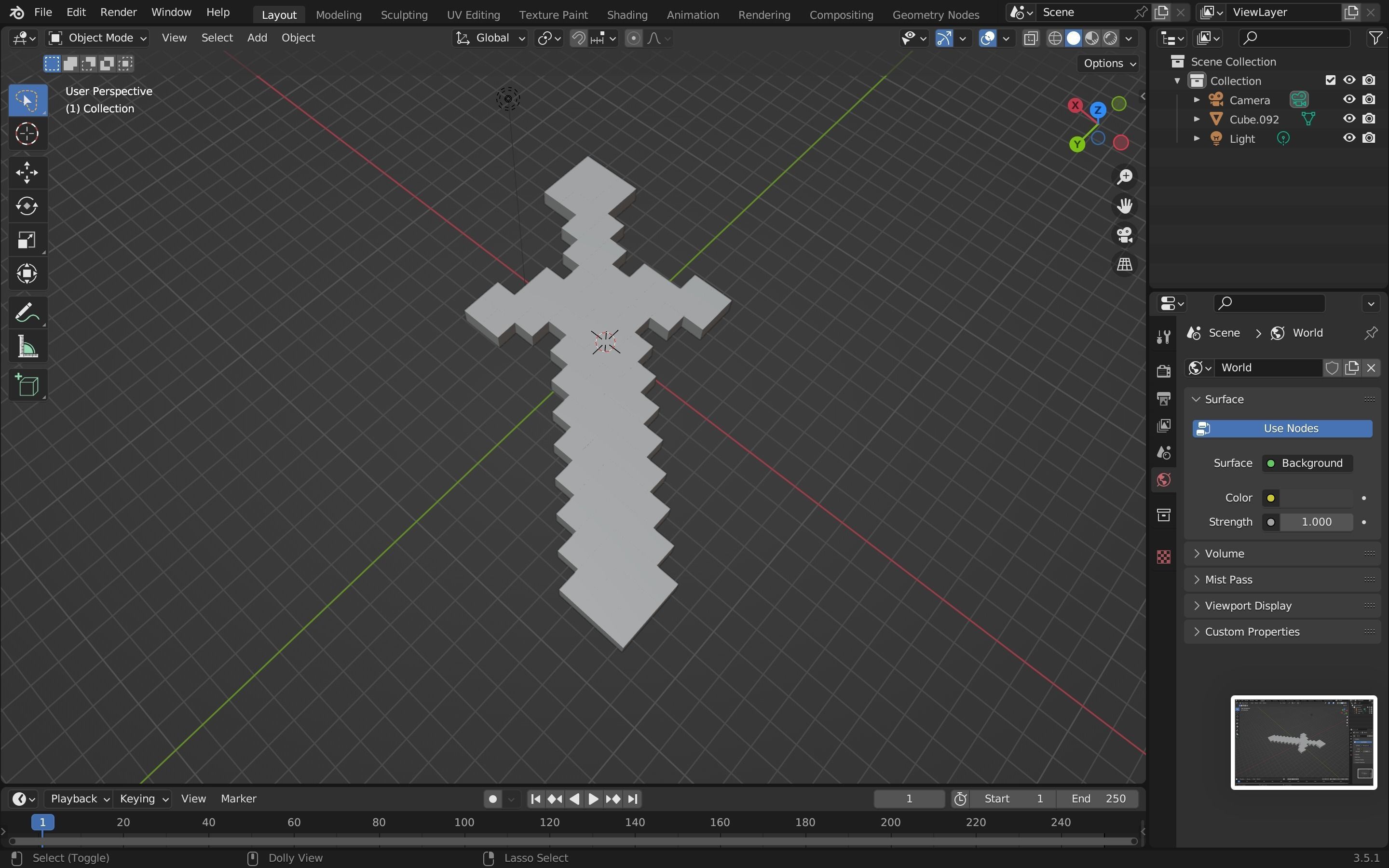The width and height of the screenshot is (1389, 868).
Task: Adjust the Strength value field
Action: (1316, 522)
